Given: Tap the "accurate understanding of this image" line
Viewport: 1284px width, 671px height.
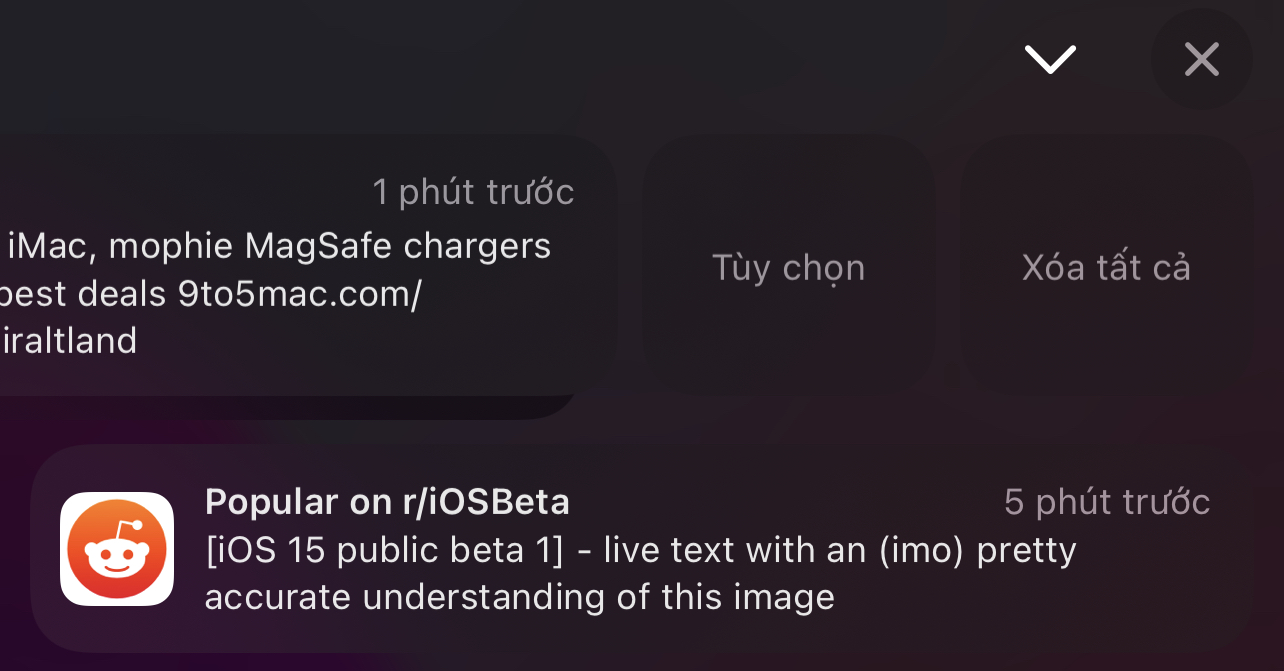Looking at the screenshot, I should (x=519, y=597).
